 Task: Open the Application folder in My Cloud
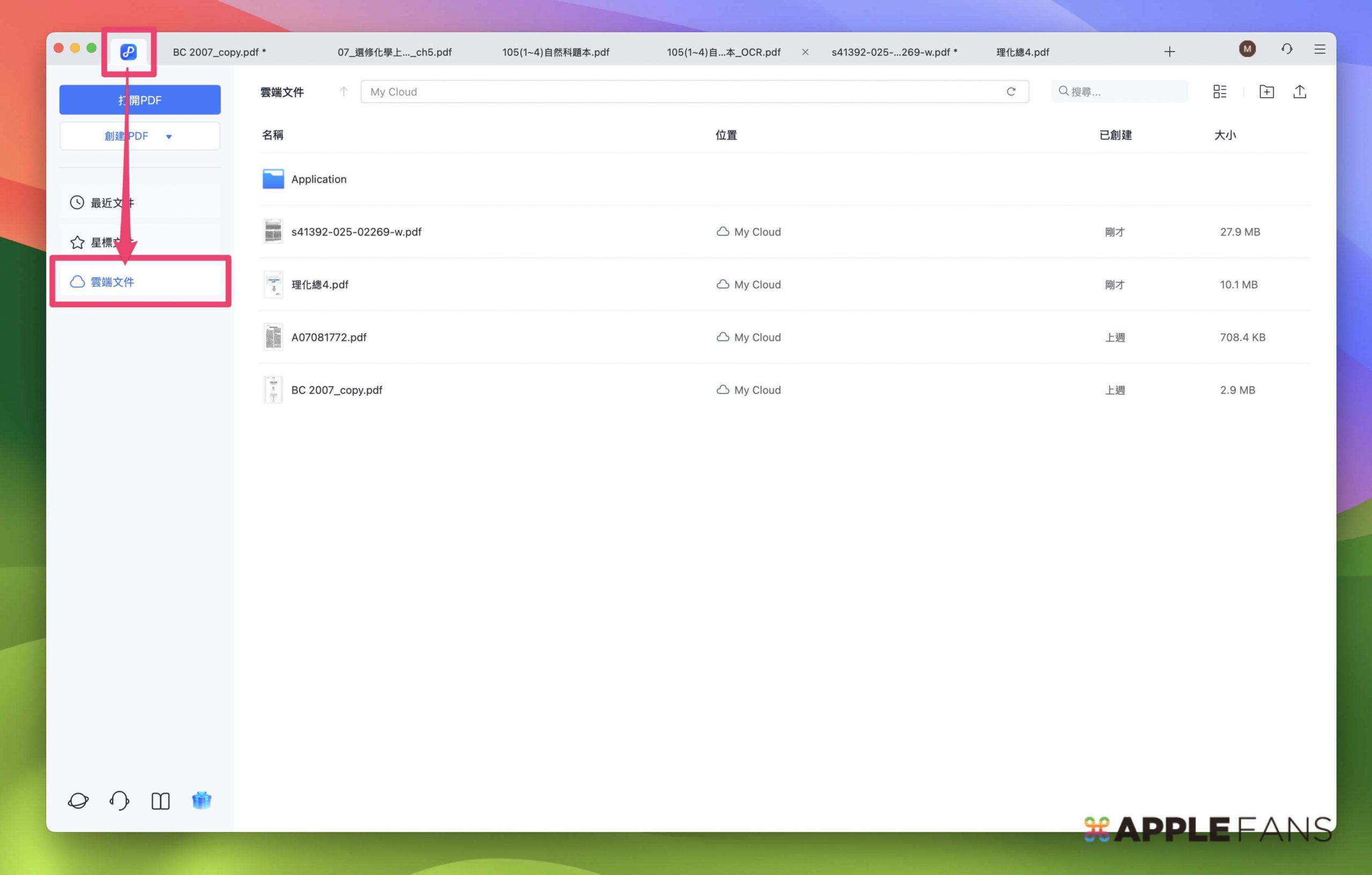(318, 179)
